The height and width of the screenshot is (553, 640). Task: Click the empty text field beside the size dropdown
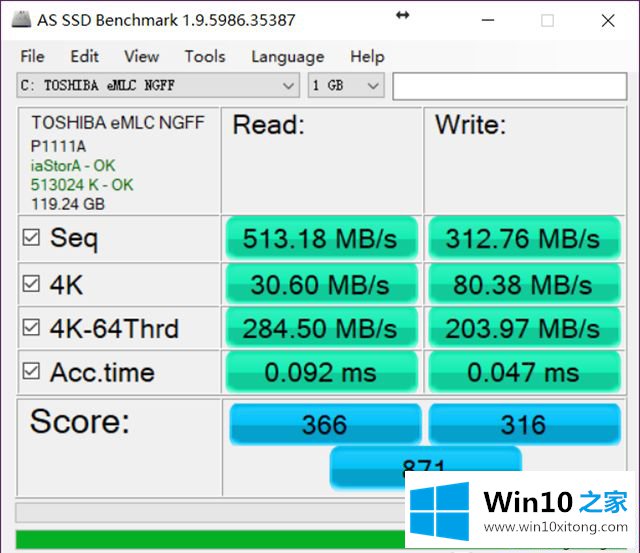pyautogui.click(x=509, y=86)
